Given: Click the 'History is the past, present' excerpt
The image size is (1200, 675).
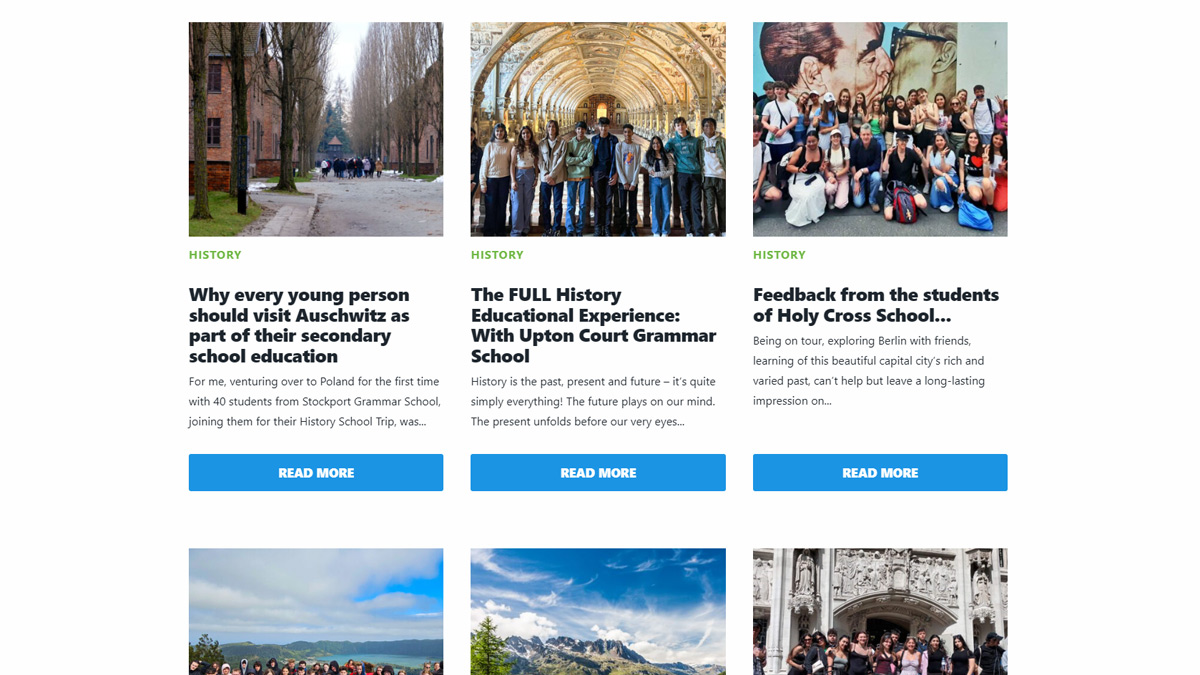Looking at the screenshot, I should coord(593,401).
